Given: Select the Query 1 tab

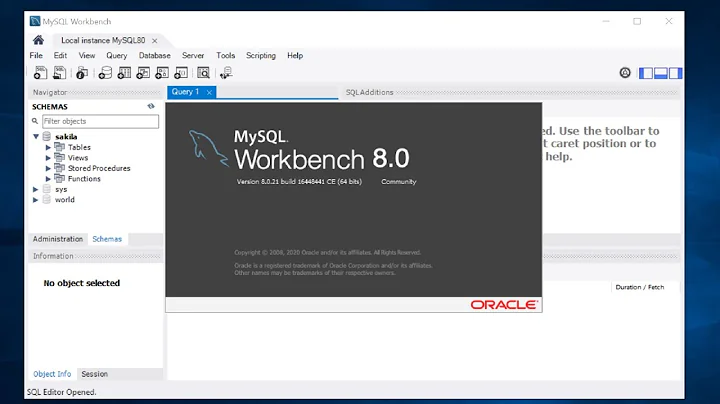Looking at the screenshot, I should click(185, 92).
